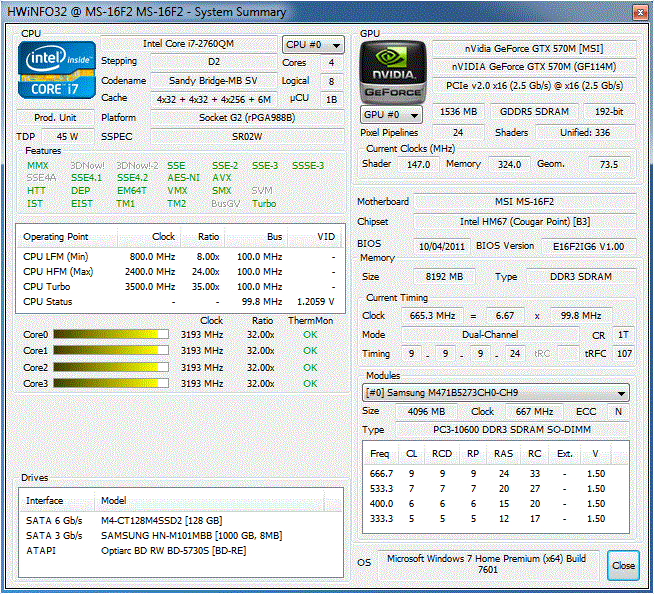Click the Prod. Unit button

click(55, 118)
